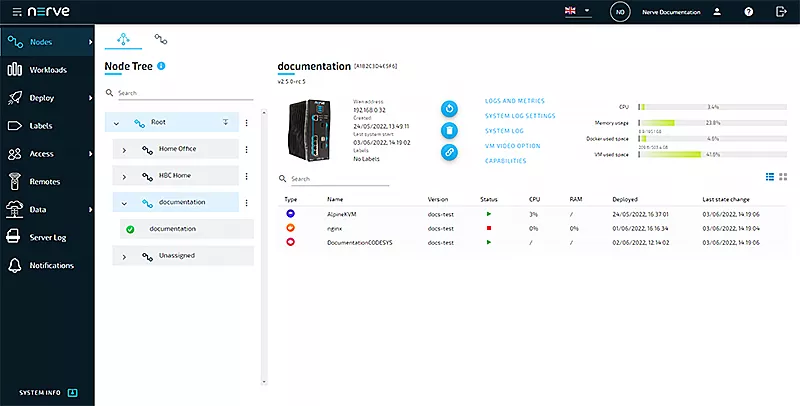Click the logout icon
800x406 pixels.
pos(781,11)
